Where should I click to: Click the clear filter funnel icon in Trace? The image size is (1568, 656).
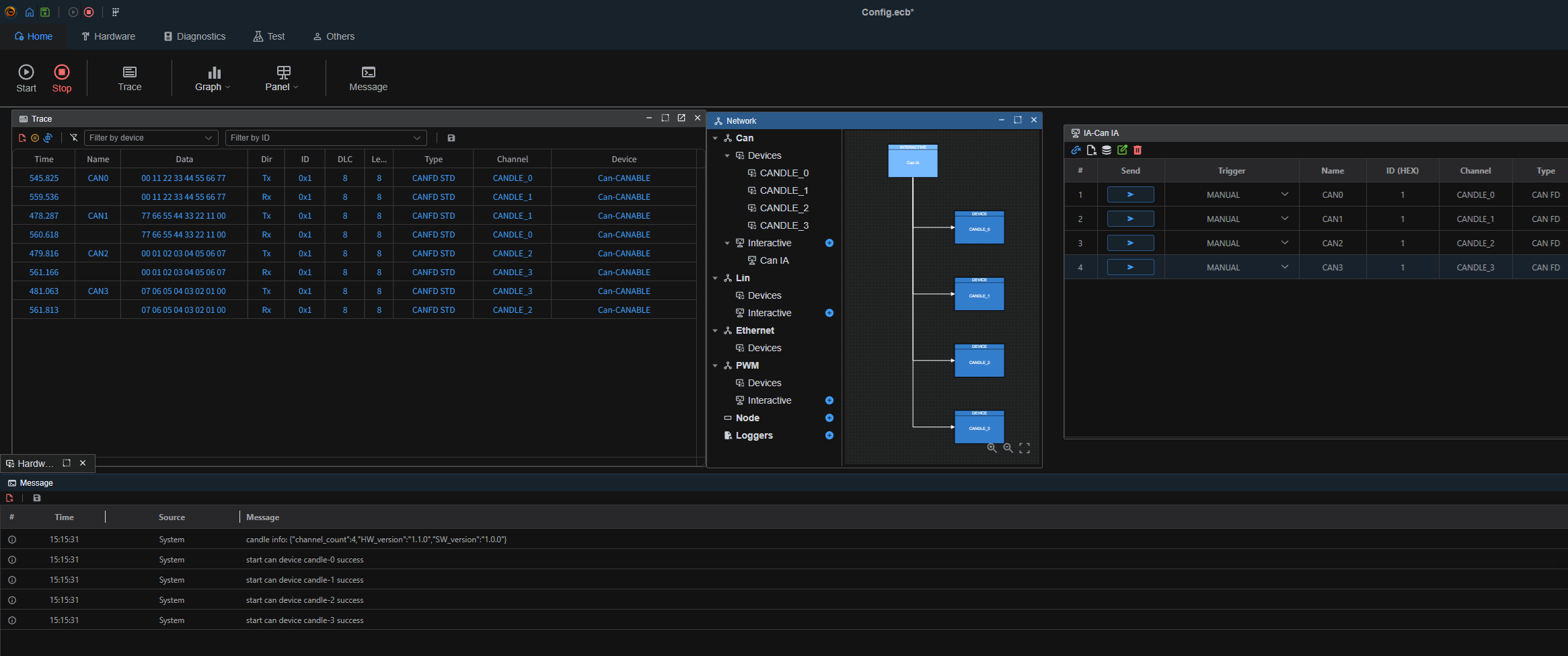(x=74, y=138)
